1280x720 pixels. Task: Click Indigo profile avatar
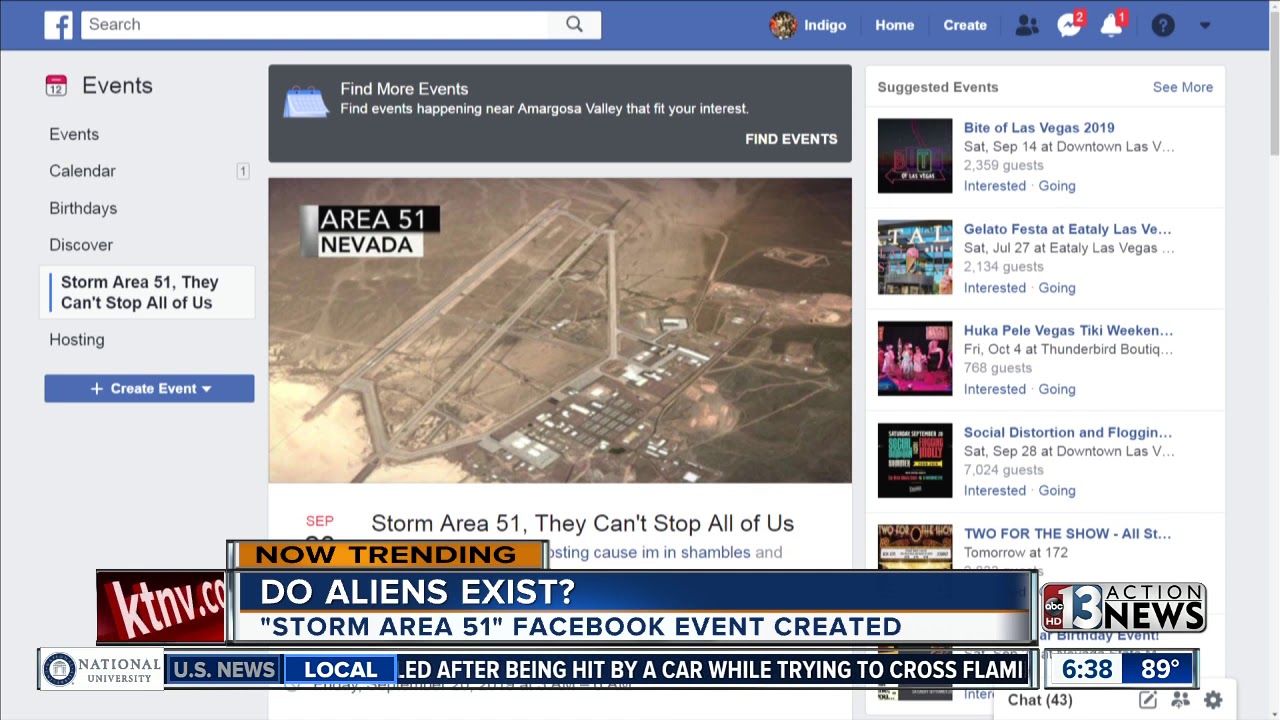[783, 25]
